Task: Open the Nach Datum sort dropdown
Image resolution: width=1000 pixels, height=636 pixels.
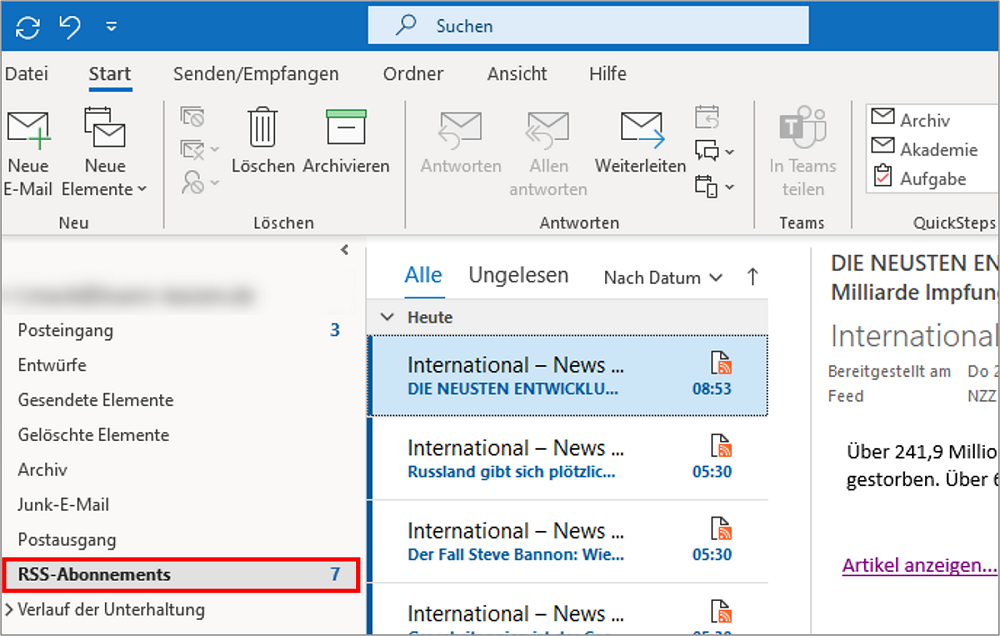Action: (x=663, y=277)
